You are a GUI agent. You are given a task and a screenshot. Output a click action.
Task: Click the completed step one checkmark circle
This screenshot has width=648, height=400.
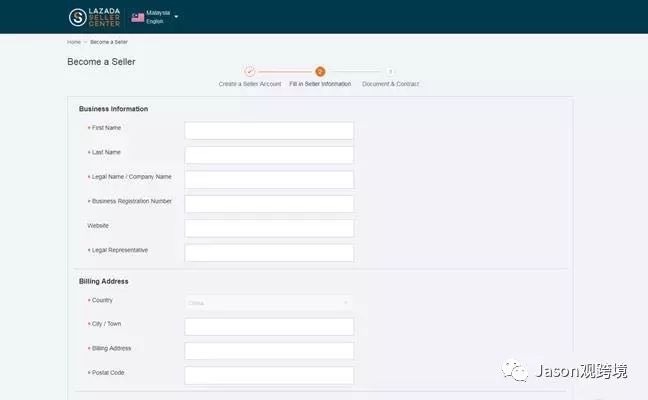[x=250, y=71]
